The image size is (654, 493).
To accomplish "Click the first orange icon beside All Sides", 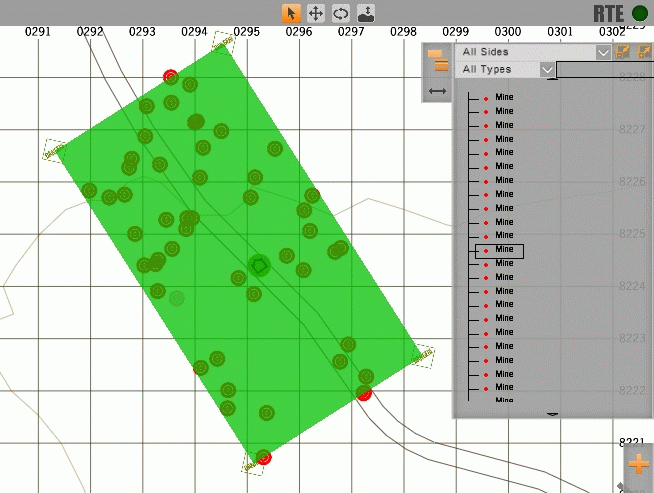I will coord(623,52).
